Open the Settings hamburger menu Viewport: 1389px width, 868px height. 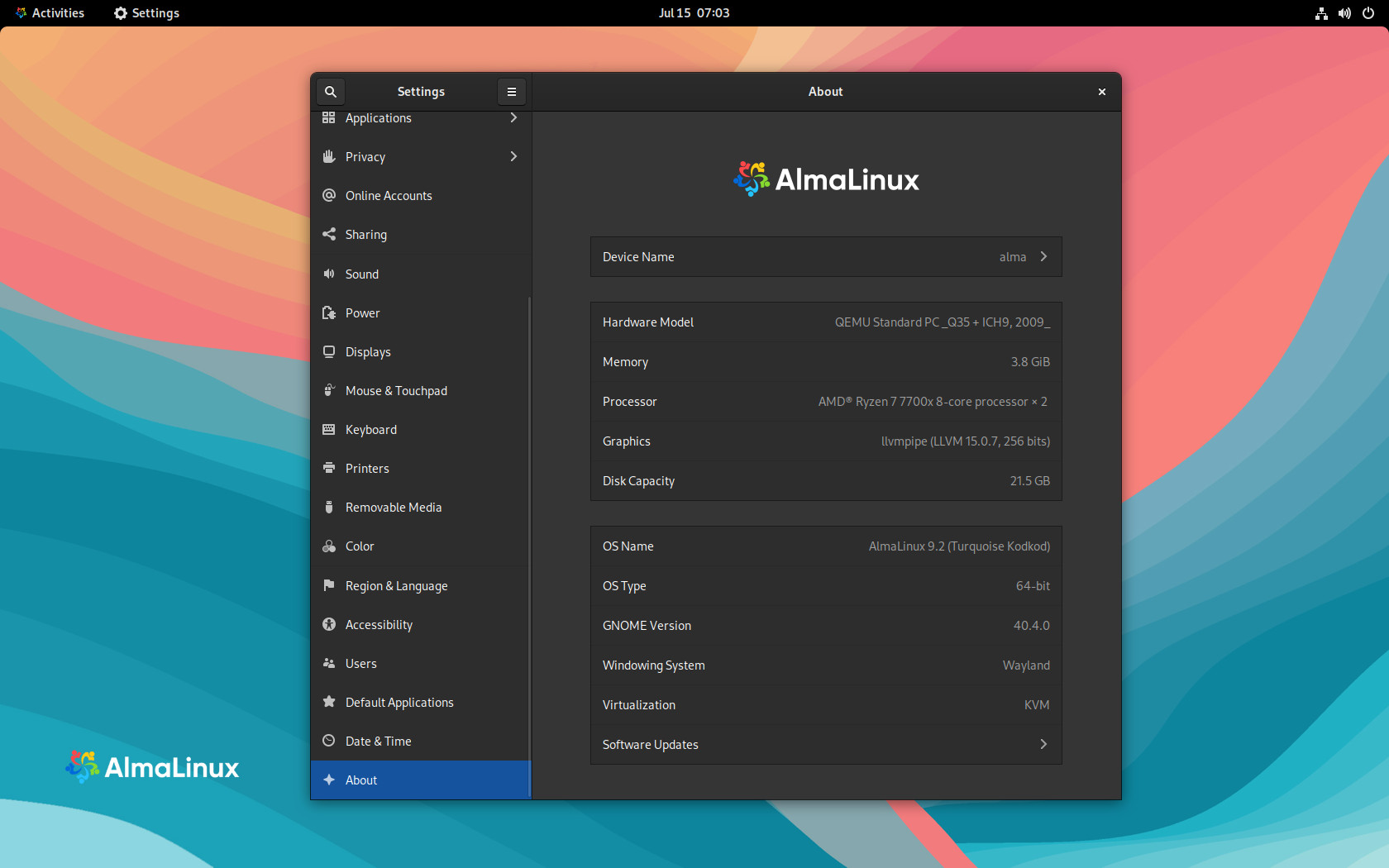click(512, 92)
